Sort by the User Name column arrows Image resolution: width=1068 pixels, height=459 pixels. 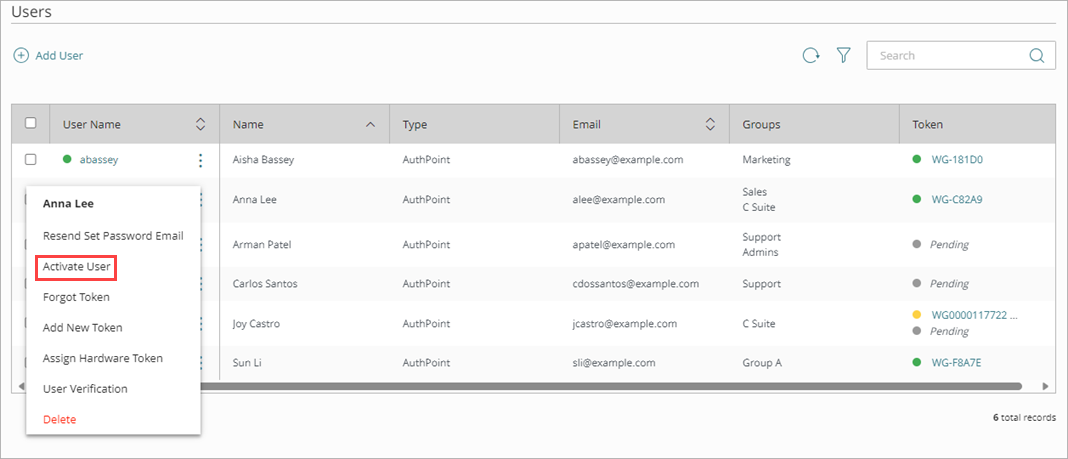[200, 125]
